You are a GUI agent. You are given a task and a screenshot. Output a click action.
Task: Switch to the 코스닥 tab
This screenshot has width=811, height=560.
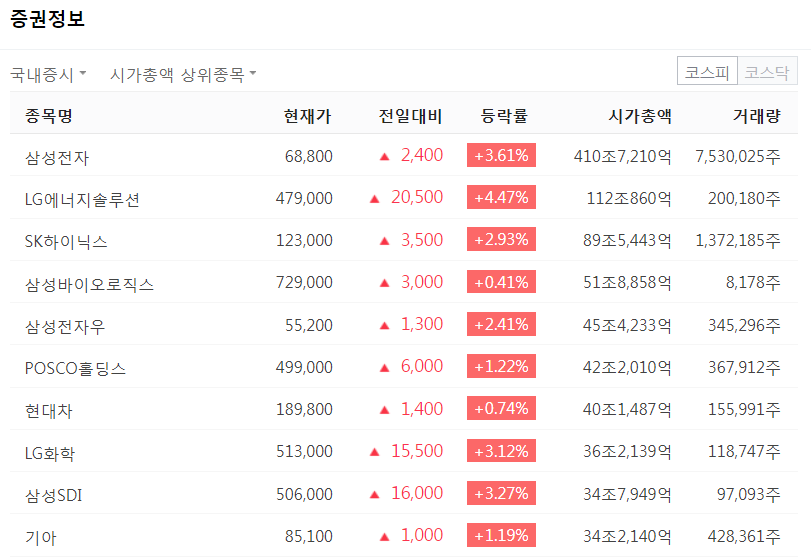[x=767, y=71]
